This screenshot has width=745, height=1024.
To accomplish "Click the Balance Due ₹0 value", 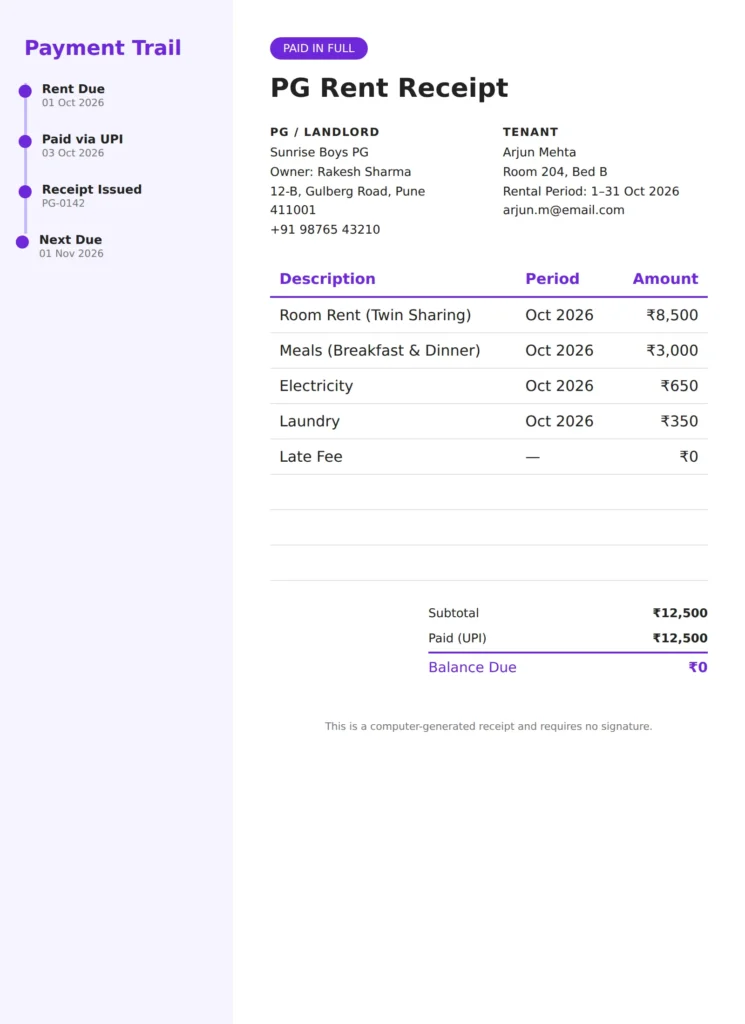I will coord(698,667).
